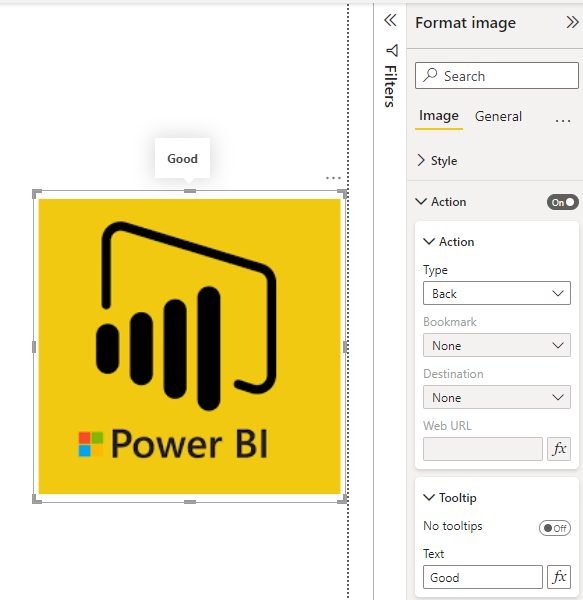Expand the Filters pane with double chevron

(x=390, y=20)
